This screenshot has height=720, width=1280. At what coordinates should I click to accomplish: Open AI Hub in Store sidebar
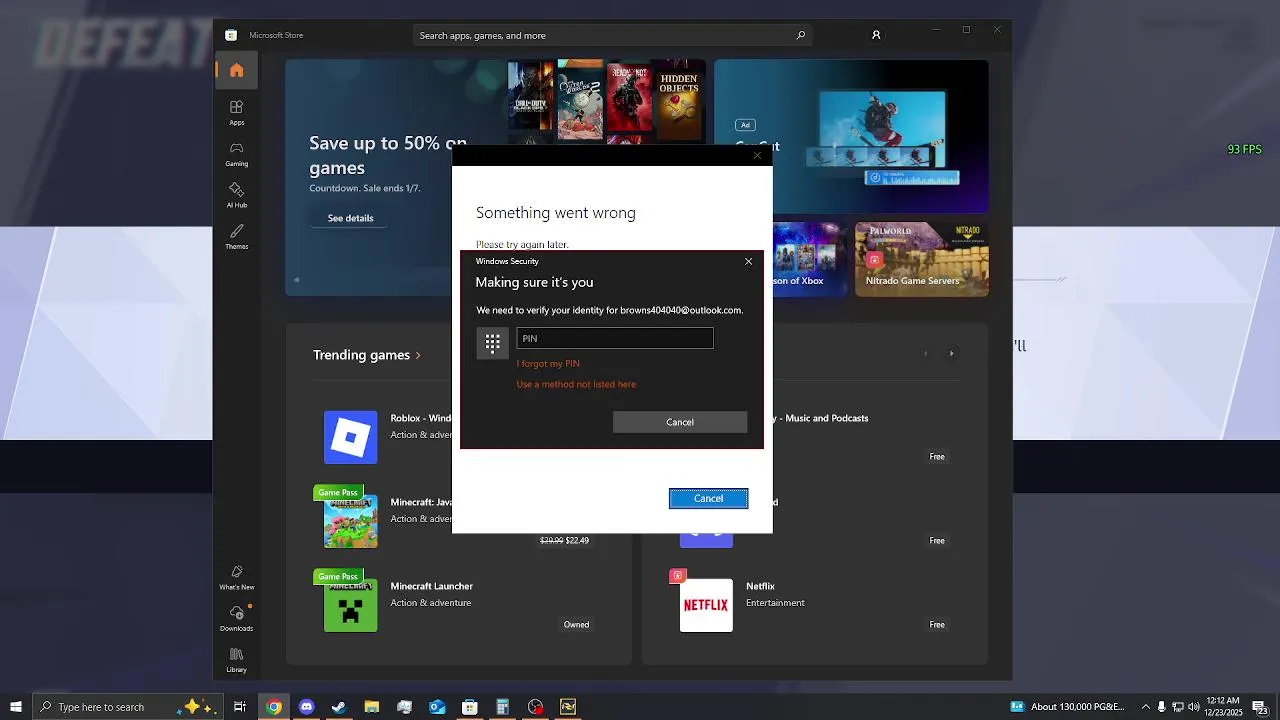(236, 194)
